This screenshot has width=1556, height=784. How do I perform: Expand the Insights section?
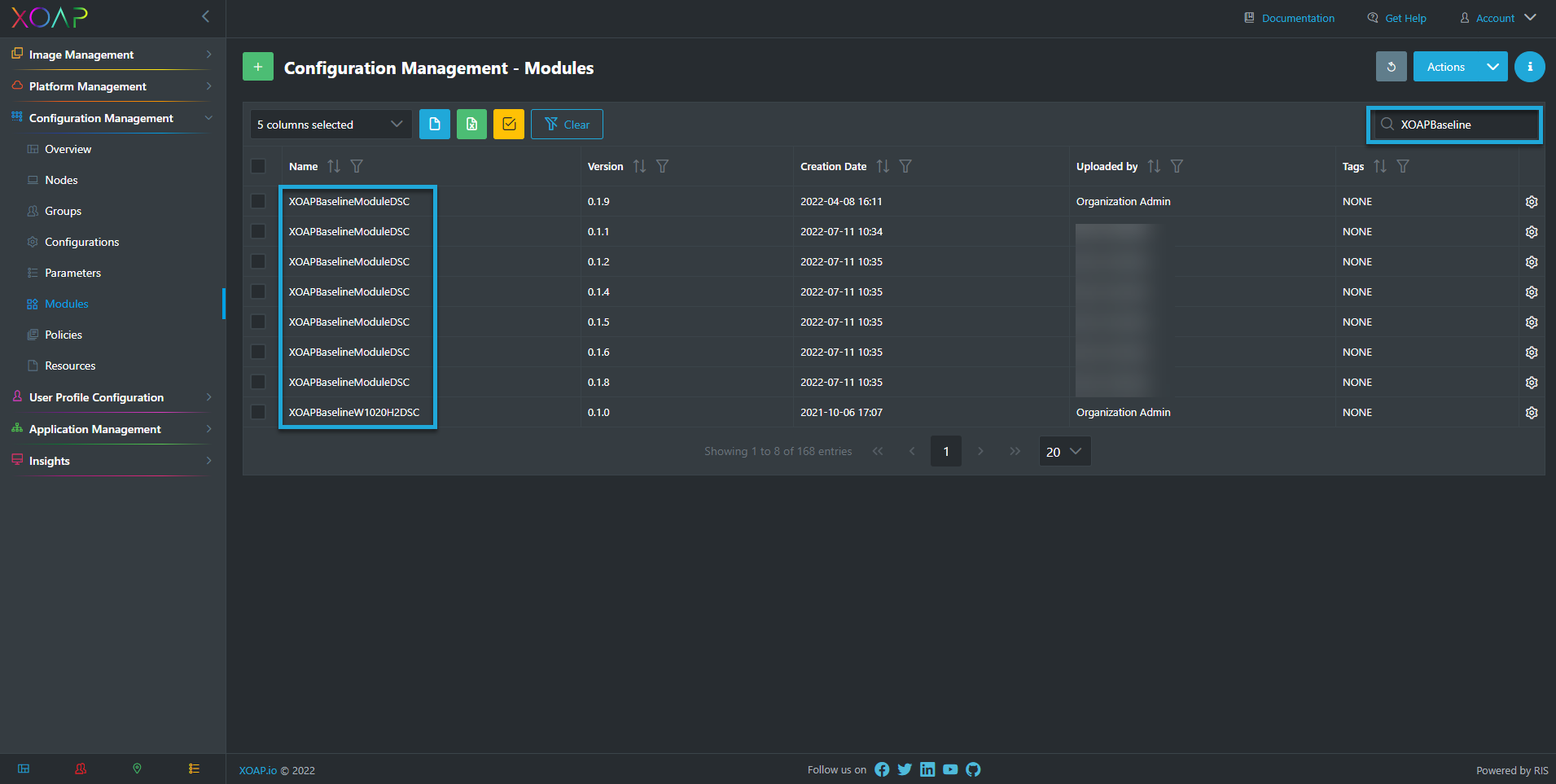tap(113, 461)
